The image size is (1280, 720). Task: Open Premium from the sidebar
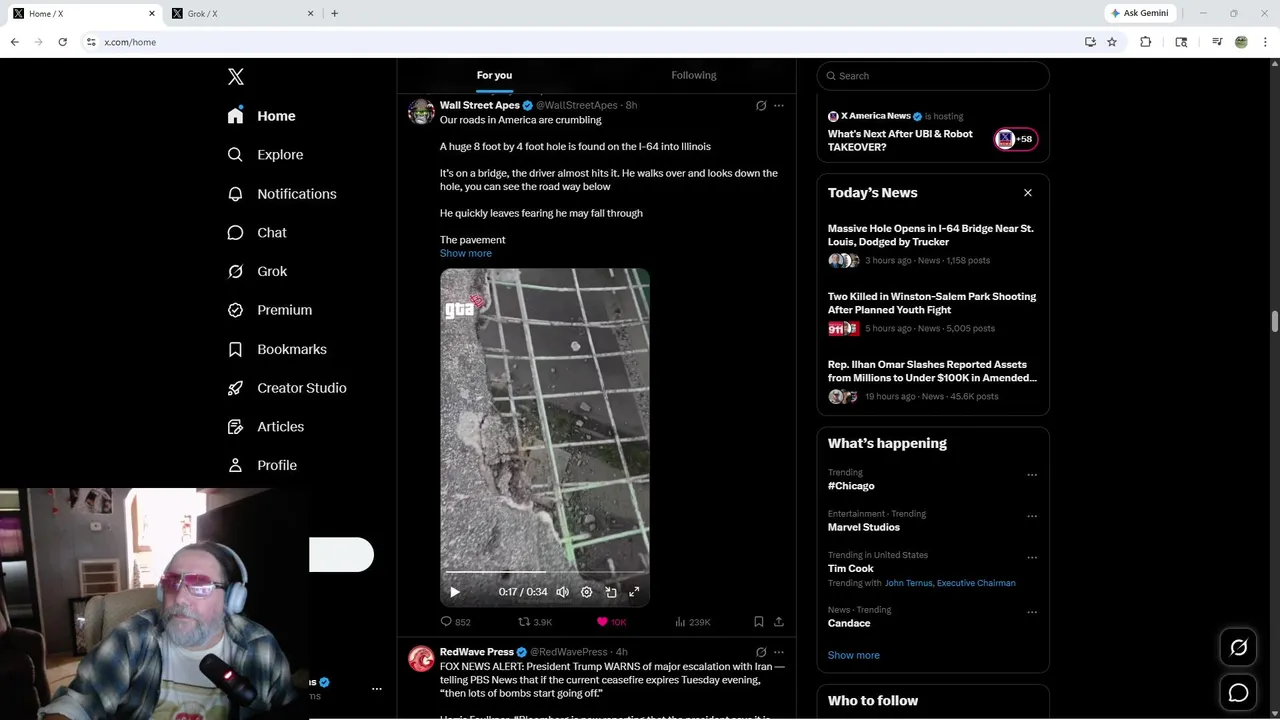pos(270,310)
